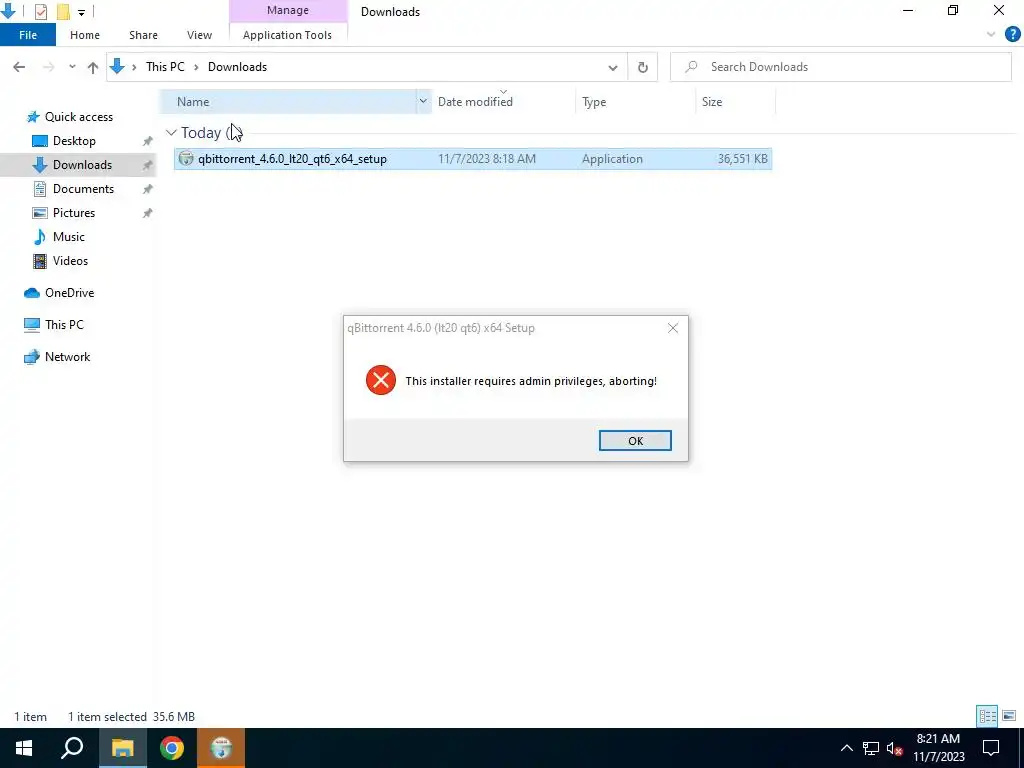Open network status tray icon
This screenshot has height=768, width=1024.
click(871, 748)
